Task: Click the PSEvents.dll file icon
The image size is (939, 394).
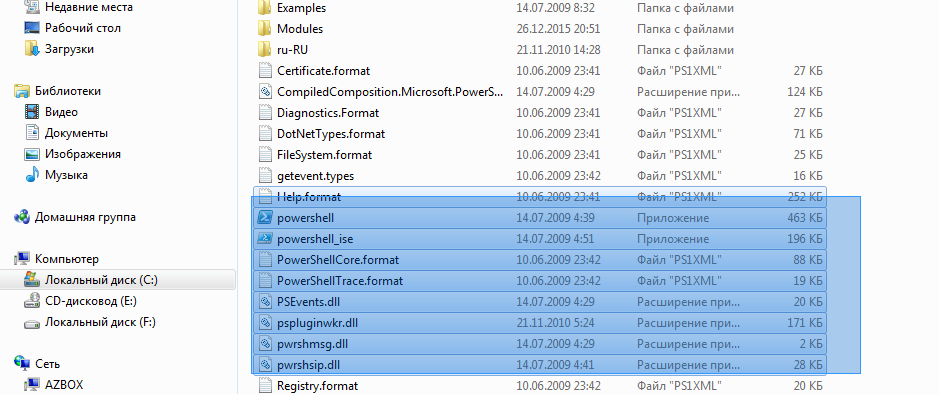Action: click(x=265, y=302)
